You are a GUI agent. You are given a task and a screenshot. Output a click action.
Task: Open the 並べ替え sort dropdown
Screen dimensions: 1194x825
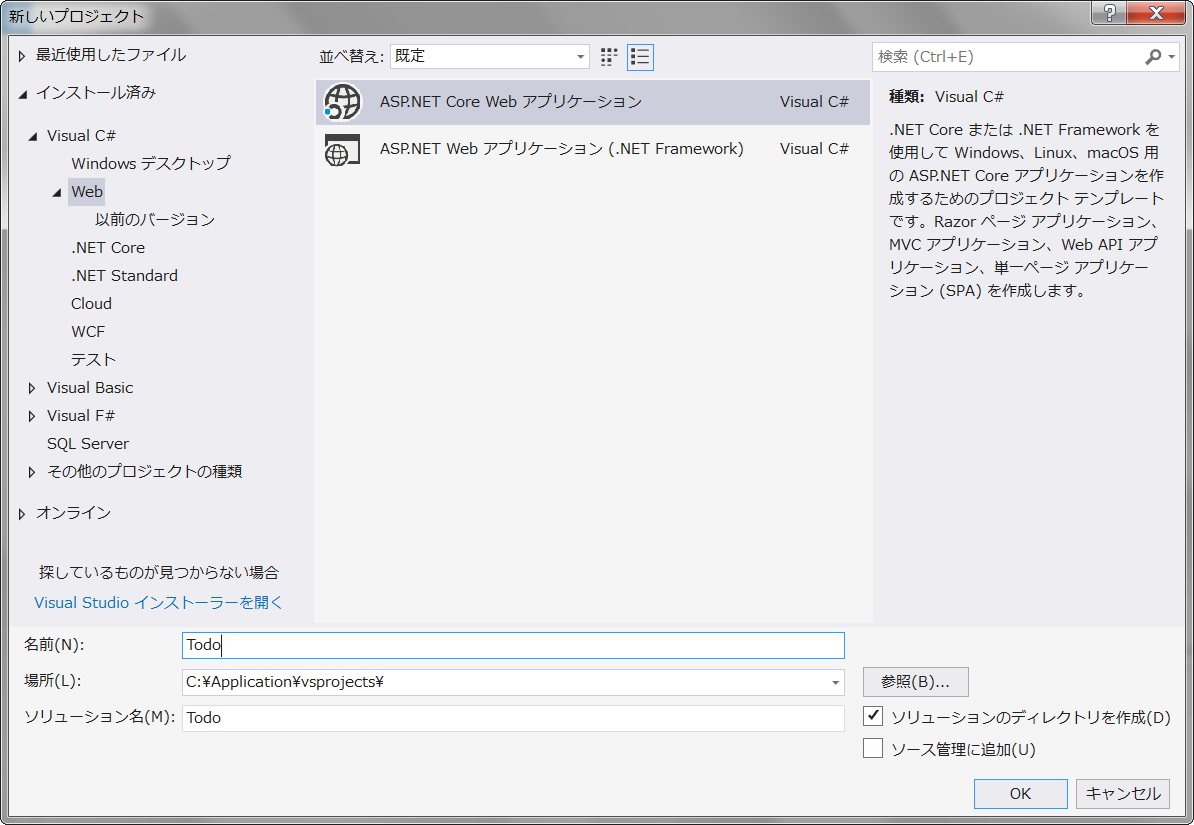click(x=578, y=57)
